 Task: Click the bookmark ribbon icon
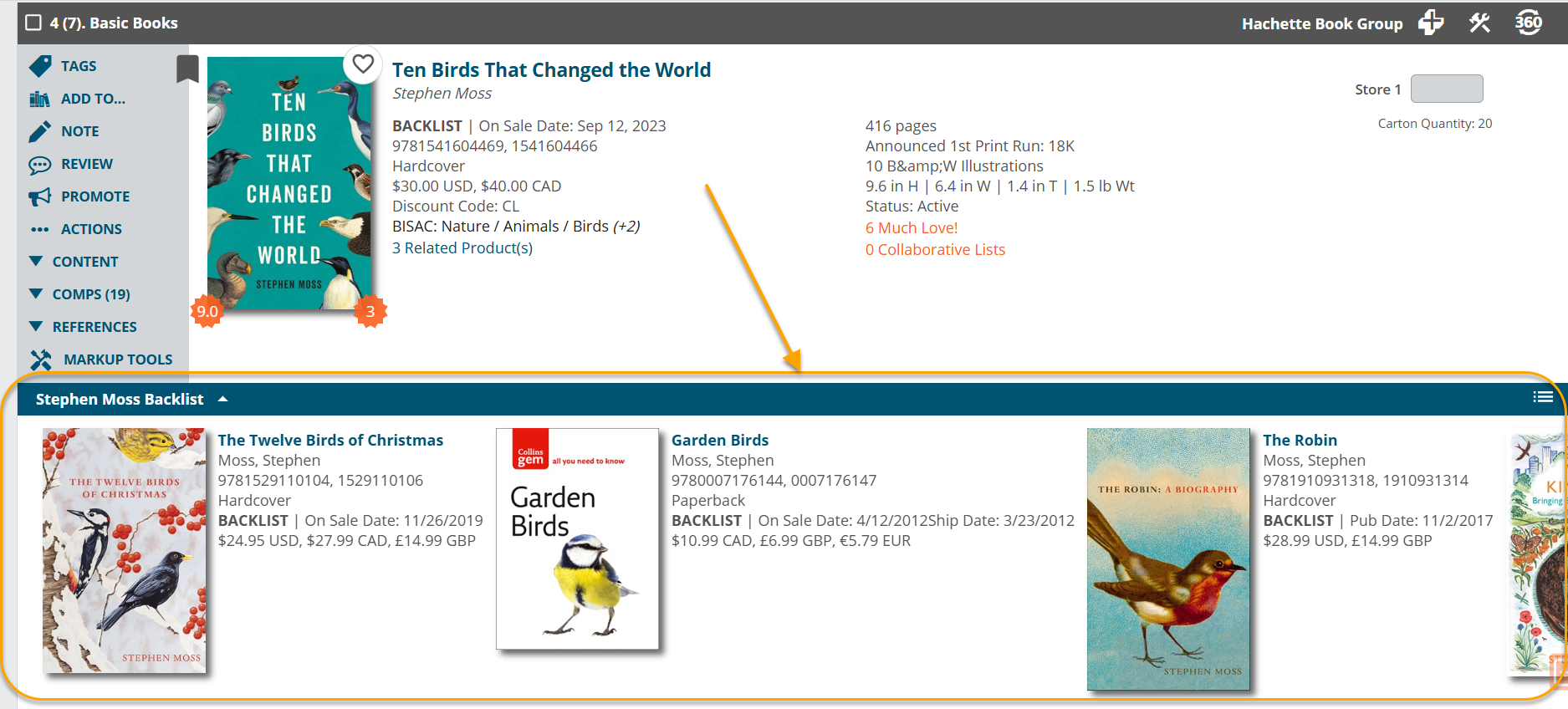(187, 69)
